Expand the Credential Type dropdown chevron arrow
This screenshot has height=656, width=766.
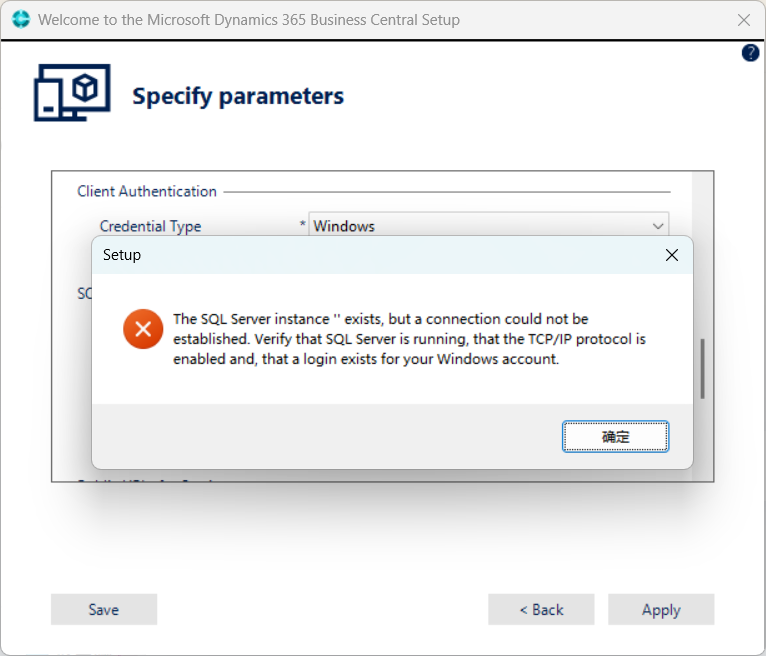(658, 226)
